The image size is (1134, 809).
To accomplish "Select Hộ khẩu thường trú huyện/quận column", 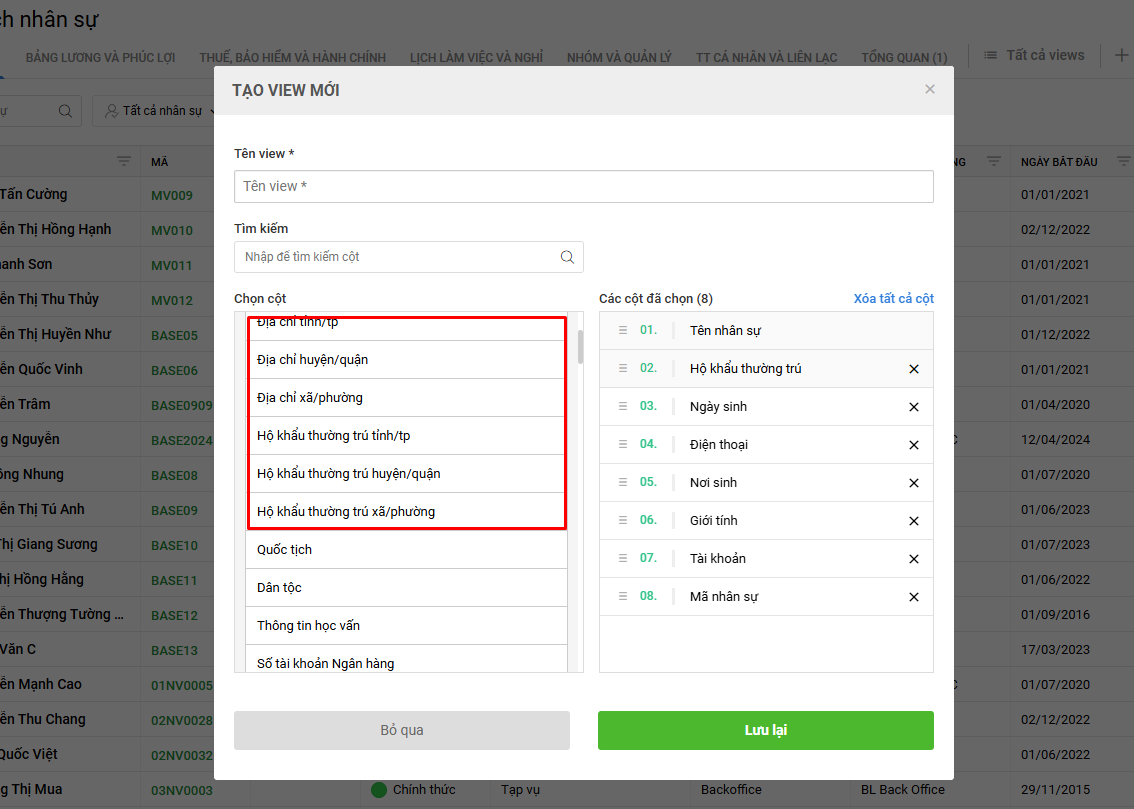I will coord(406,474).
